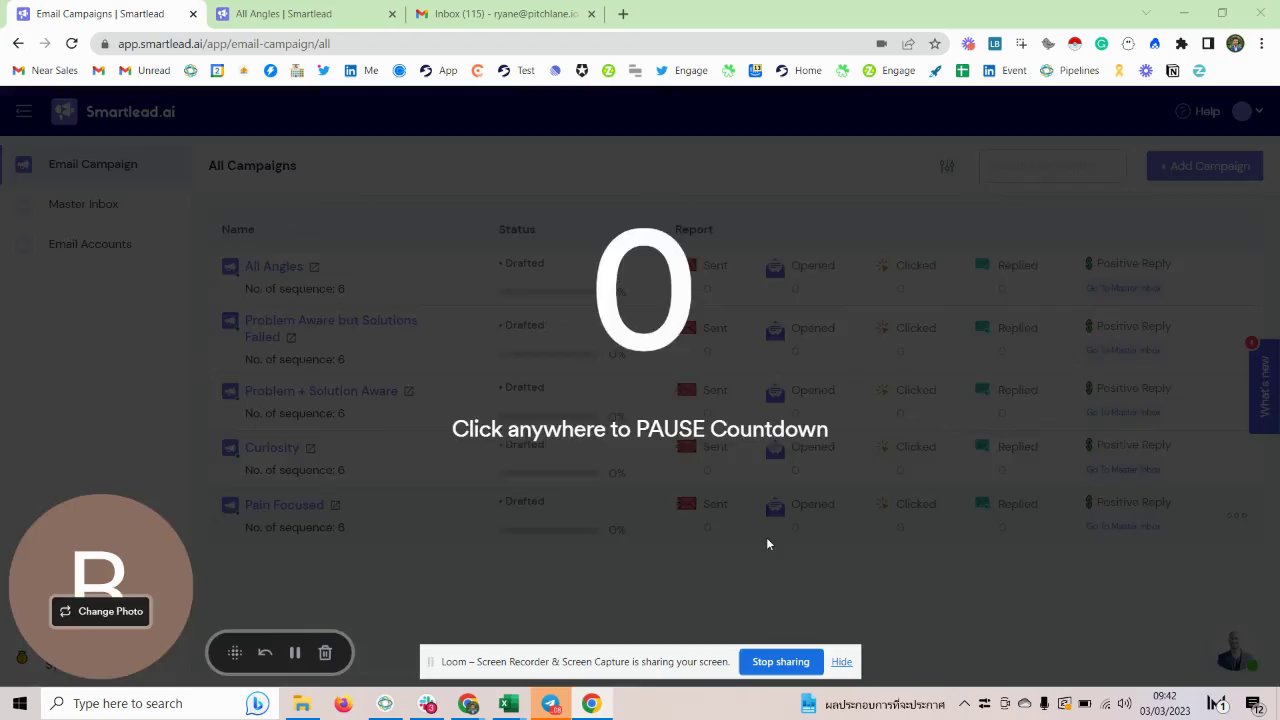The width and height of the screenshot is (1280, 720).
Task: Open Problem Aware but Solutions Failed campaign
Action: point(331,328)
